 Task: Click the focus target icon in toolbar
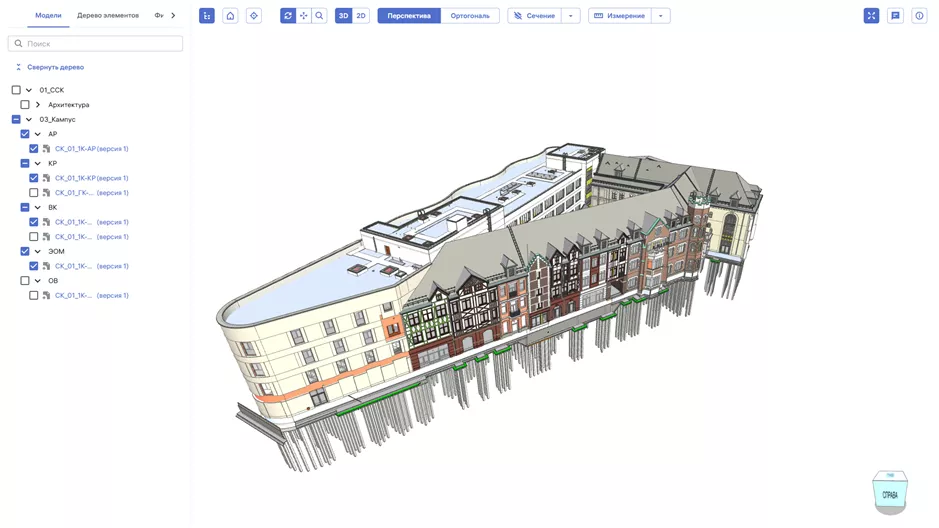pos(254,16)
